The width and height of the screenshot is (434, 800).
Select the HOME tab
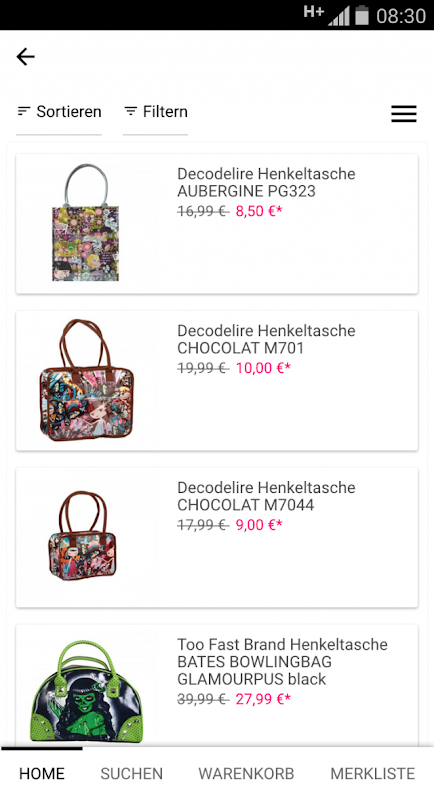point(42,773)
